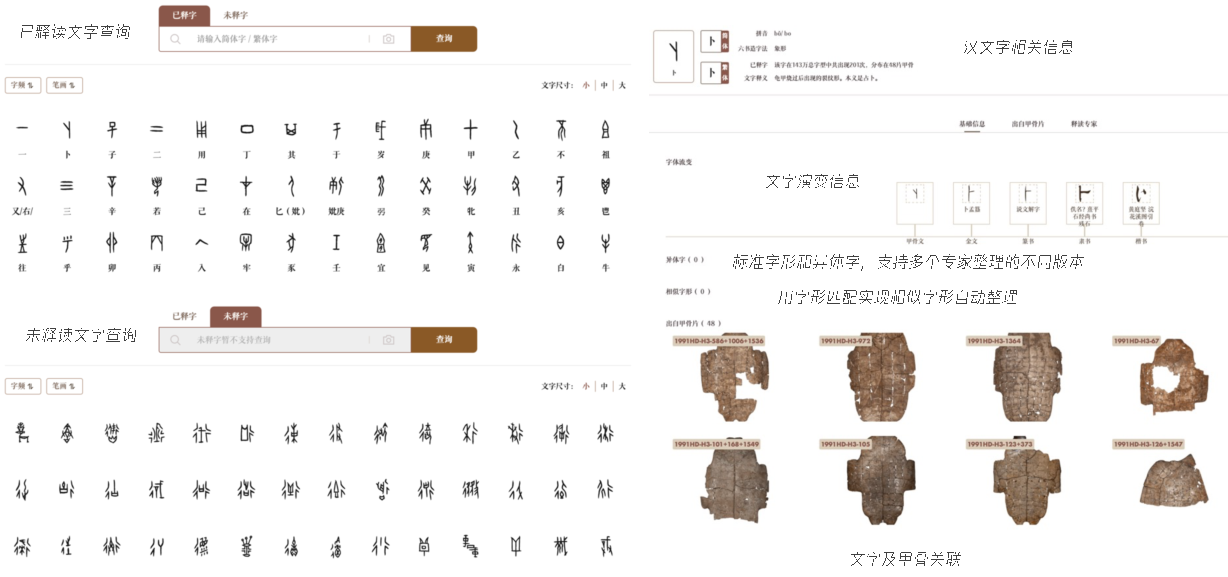Set text size to 大 in the 未释字 panel
The width and height of the screenshot is (1228, 577).
621,386
